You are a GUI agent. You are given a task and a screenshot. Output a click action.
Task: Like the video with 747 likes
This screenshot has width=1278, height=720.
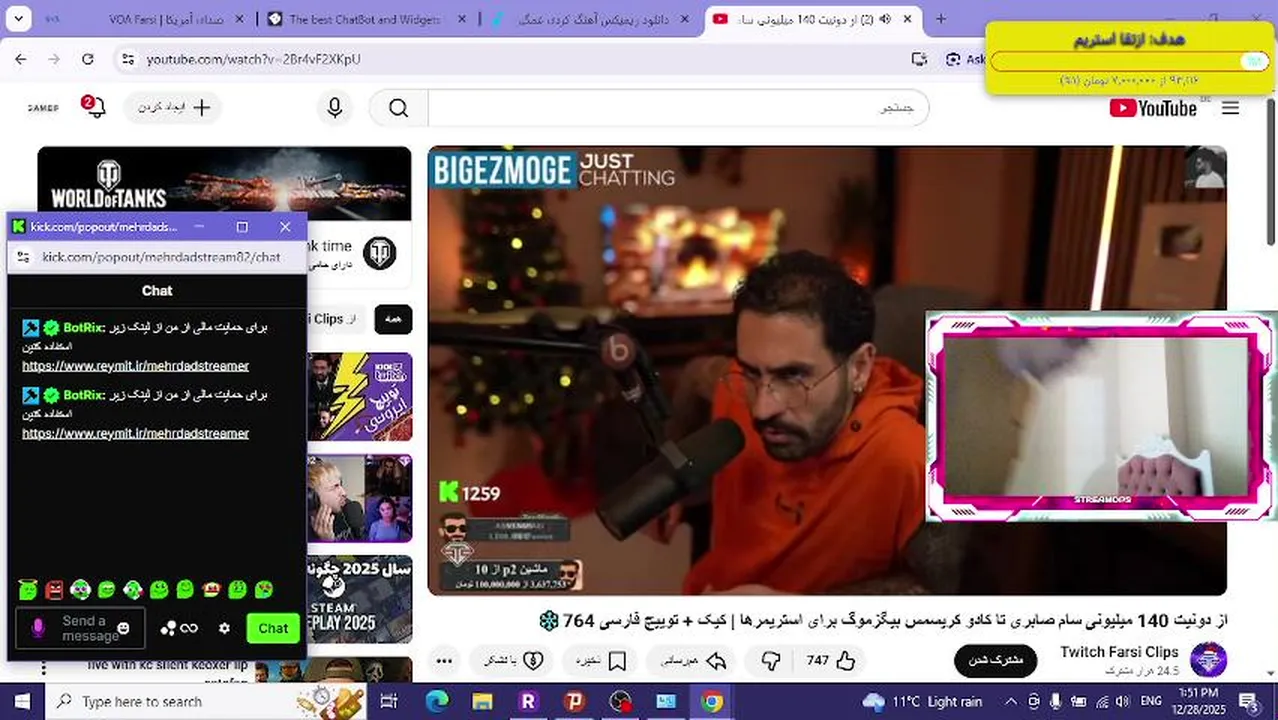[x=832, y=660]
